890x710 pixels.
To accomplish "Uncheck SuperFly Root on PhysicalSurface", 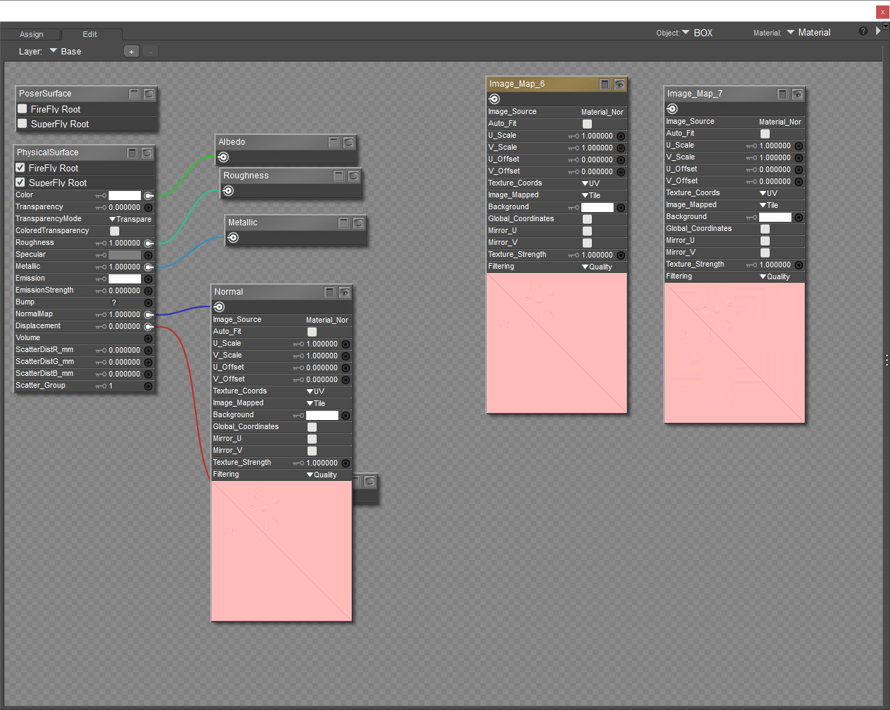I will pos(21,183).
